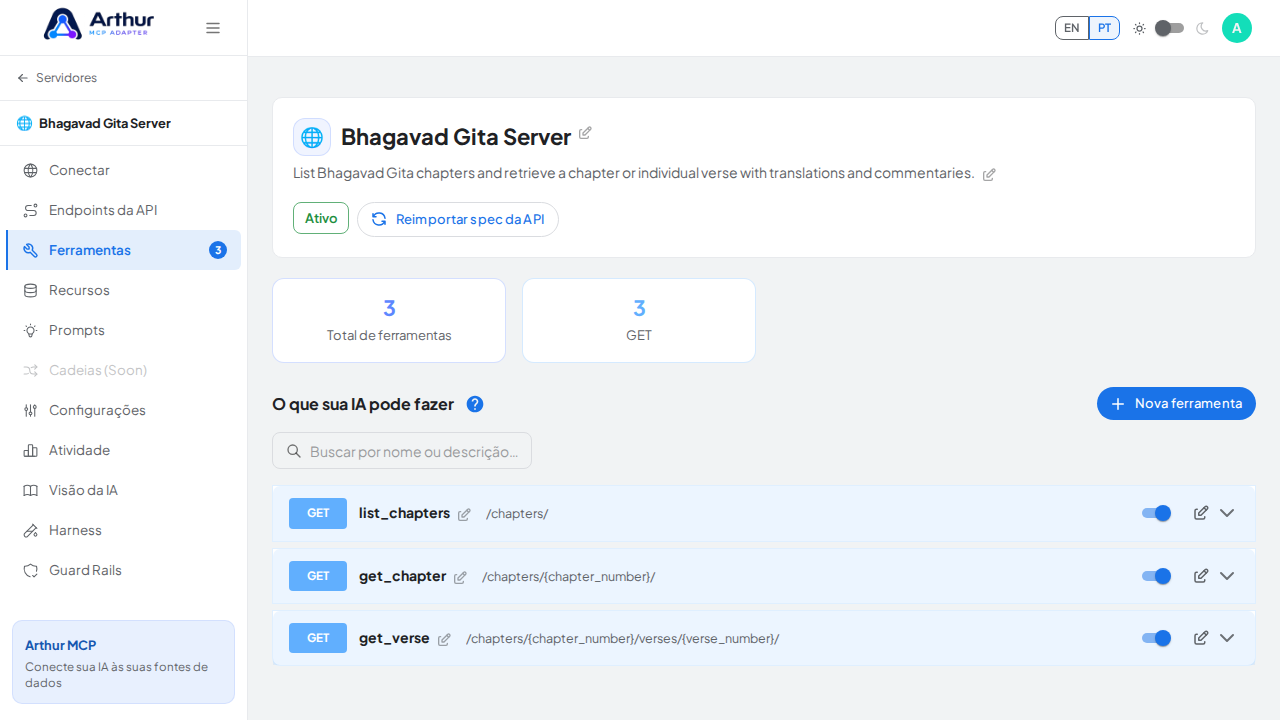Collapse sidebar with hamburger menu icon
Image resolution: width=1280 pixels, height=720 pixels.
click(213, 28)
